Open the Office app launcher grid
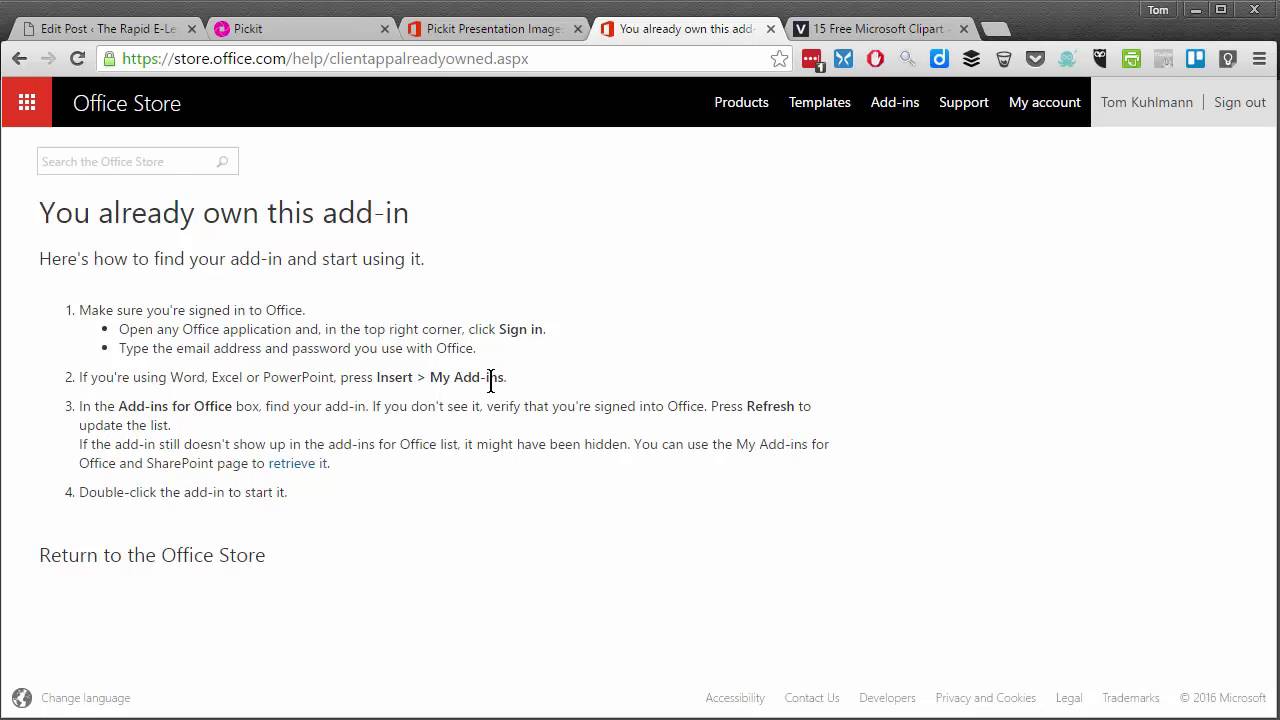Screen dimensions: 1280x720 point(27,102)
